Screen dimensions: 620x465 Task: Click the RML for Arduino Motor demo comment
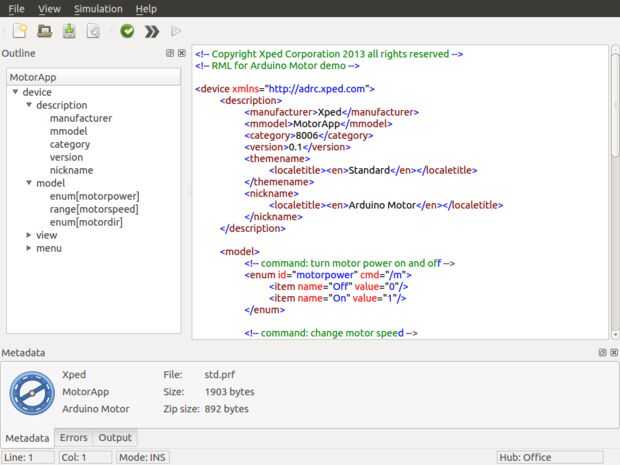pyautogui.click(x=277, y=66)
